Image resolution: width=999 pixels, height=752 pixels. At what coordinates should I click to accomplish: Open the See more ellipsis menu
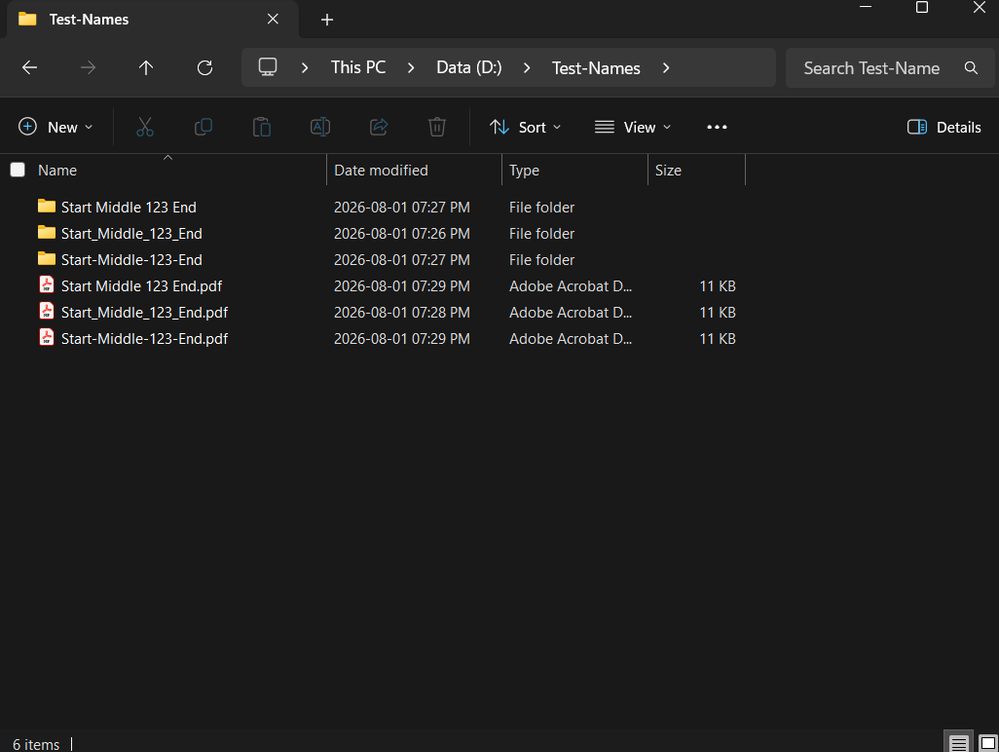pos(717,127)
